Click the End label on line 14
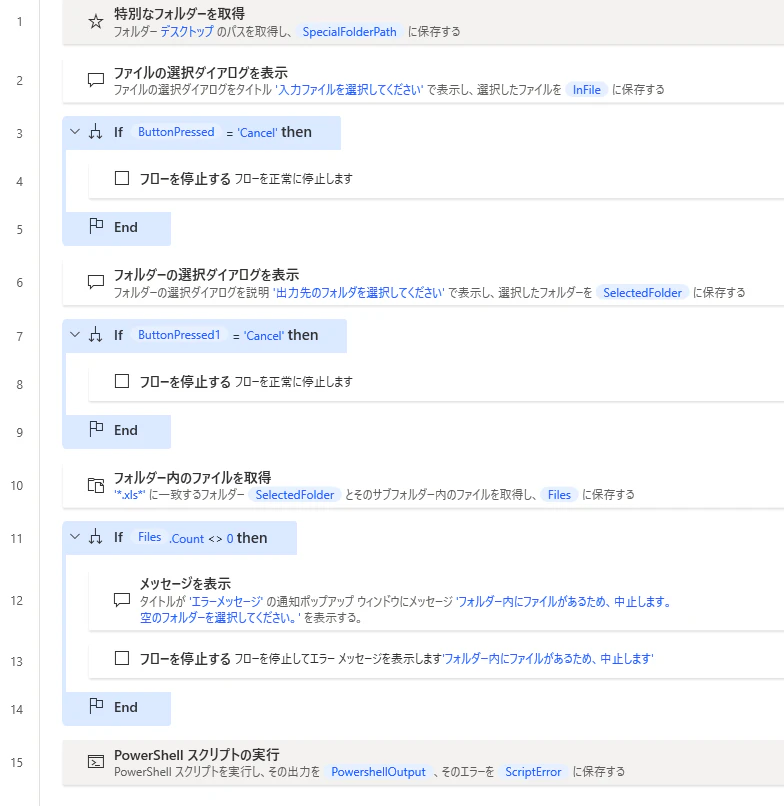 click(125, 707)
